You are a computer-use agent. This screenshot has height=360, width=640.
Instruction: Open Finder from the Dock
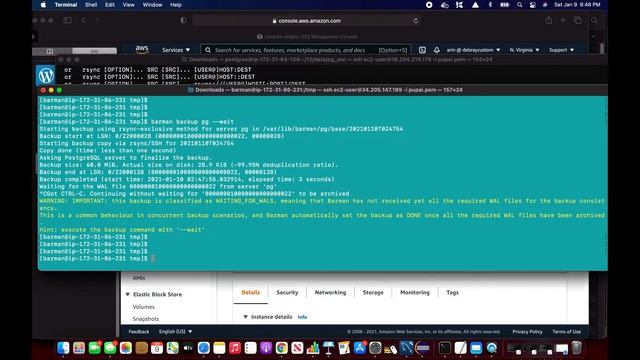click(63, 348)
